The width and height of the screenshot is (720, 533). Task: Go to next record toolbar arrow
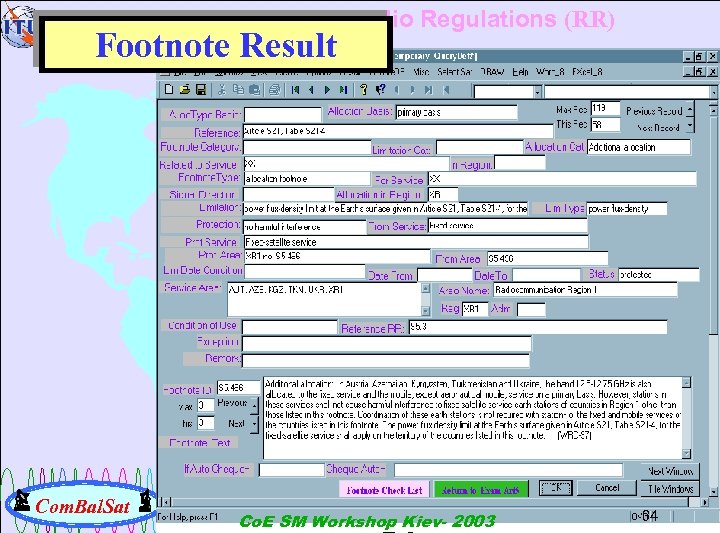[x=327, y=90]
